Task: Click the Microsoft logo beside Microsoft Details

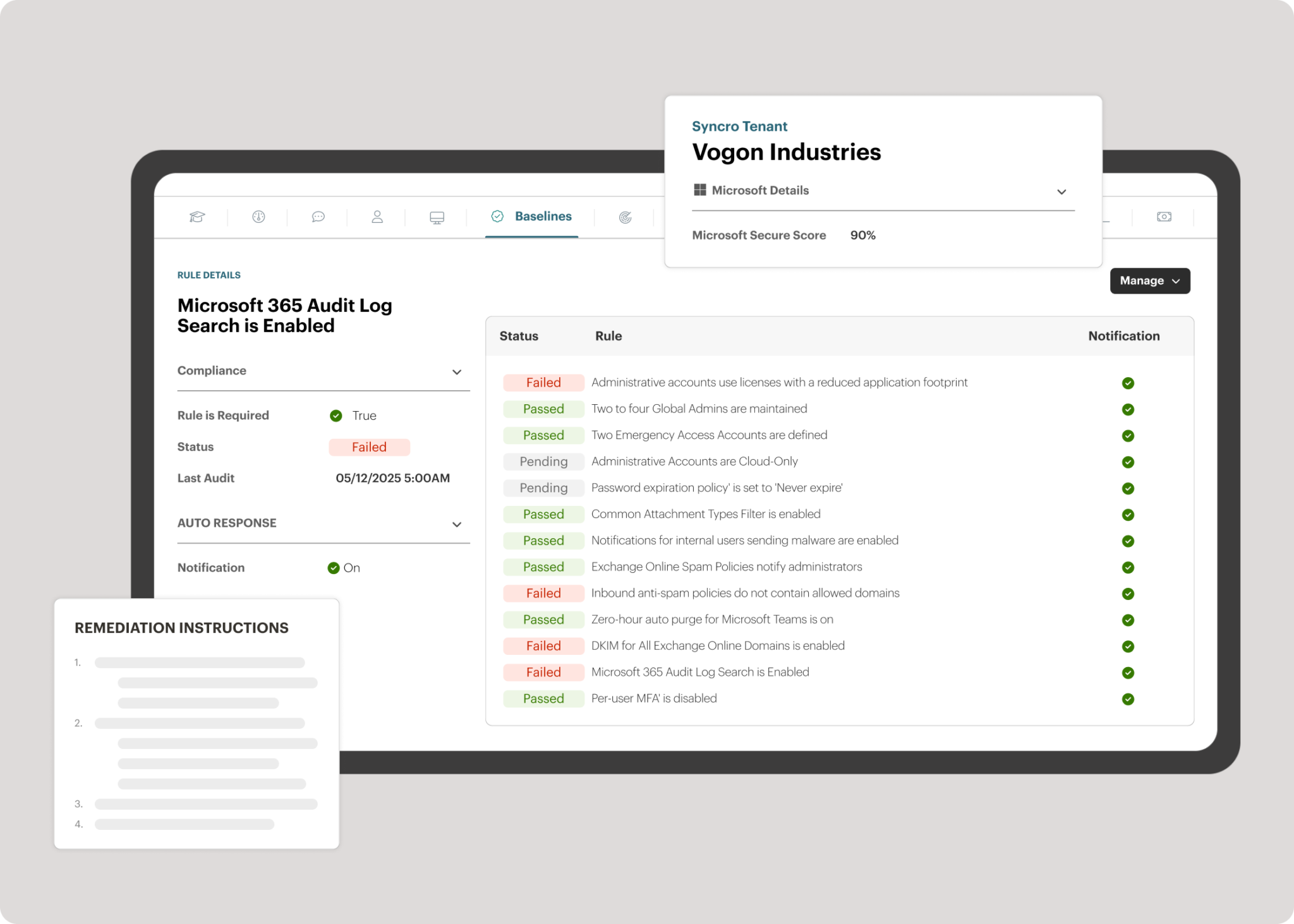Action: (x=699, y=189)
